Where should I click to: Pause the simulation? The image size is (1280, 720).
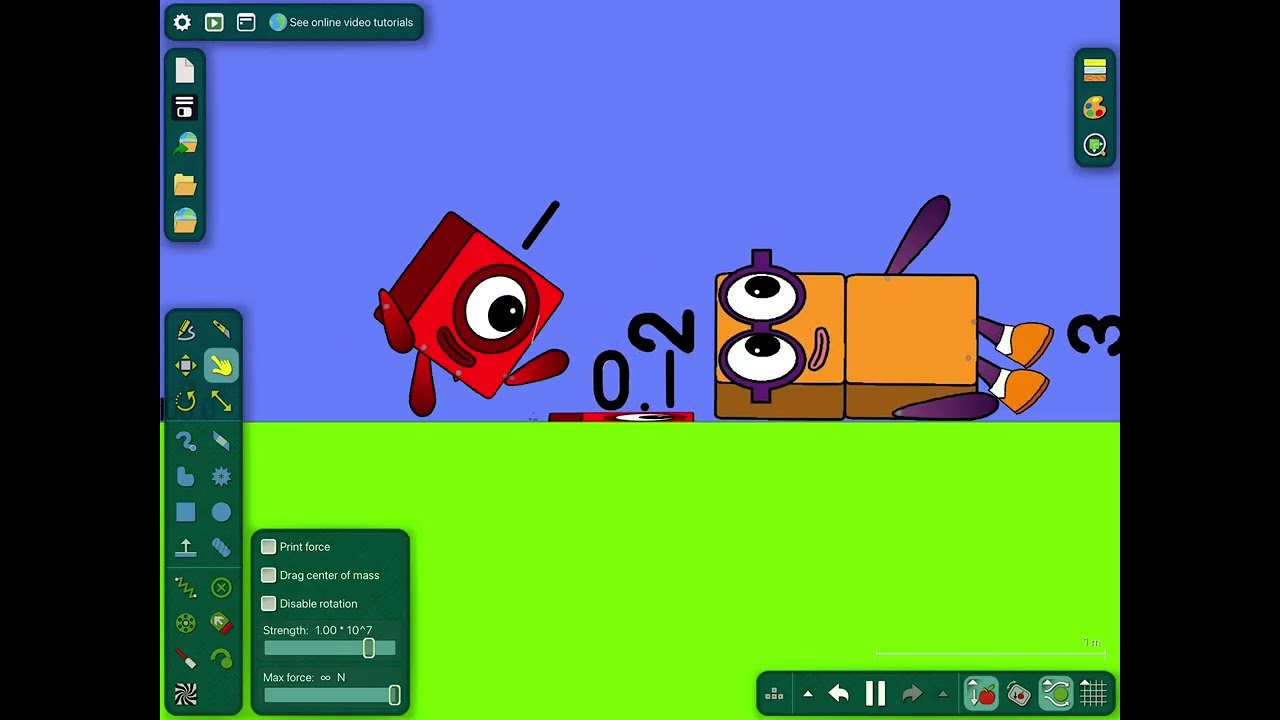876,694
